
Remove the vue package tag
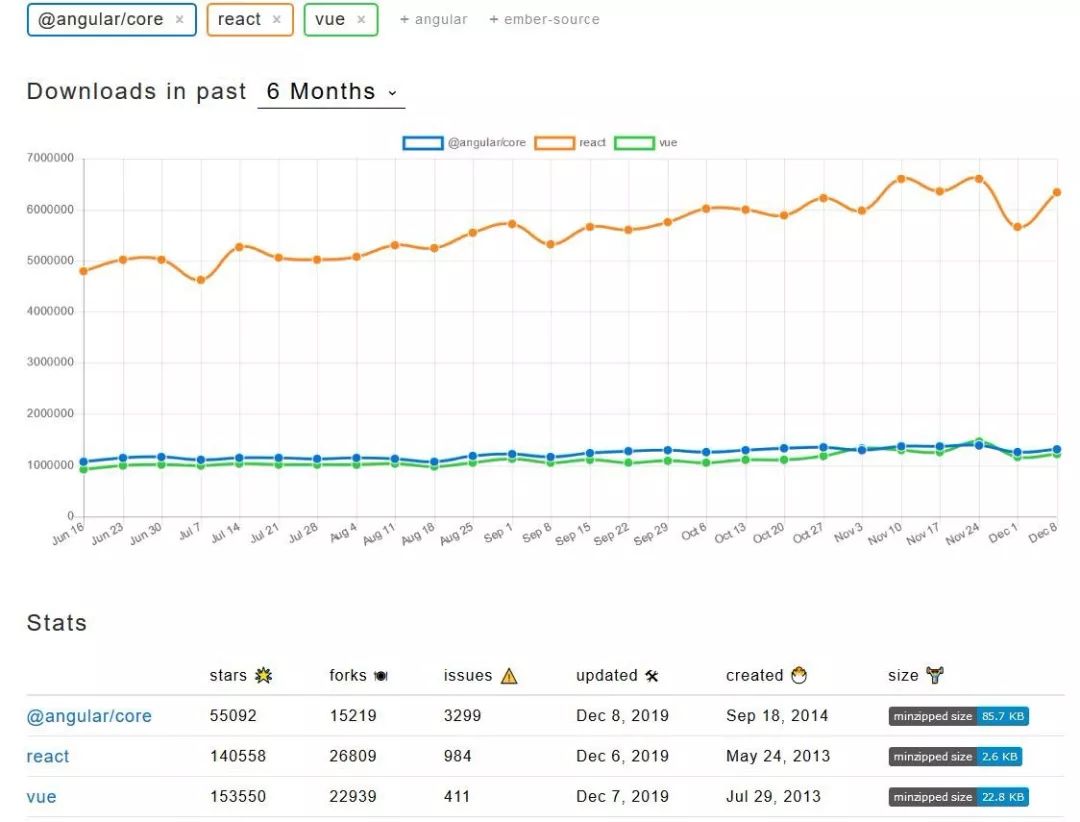coord(361,20)
